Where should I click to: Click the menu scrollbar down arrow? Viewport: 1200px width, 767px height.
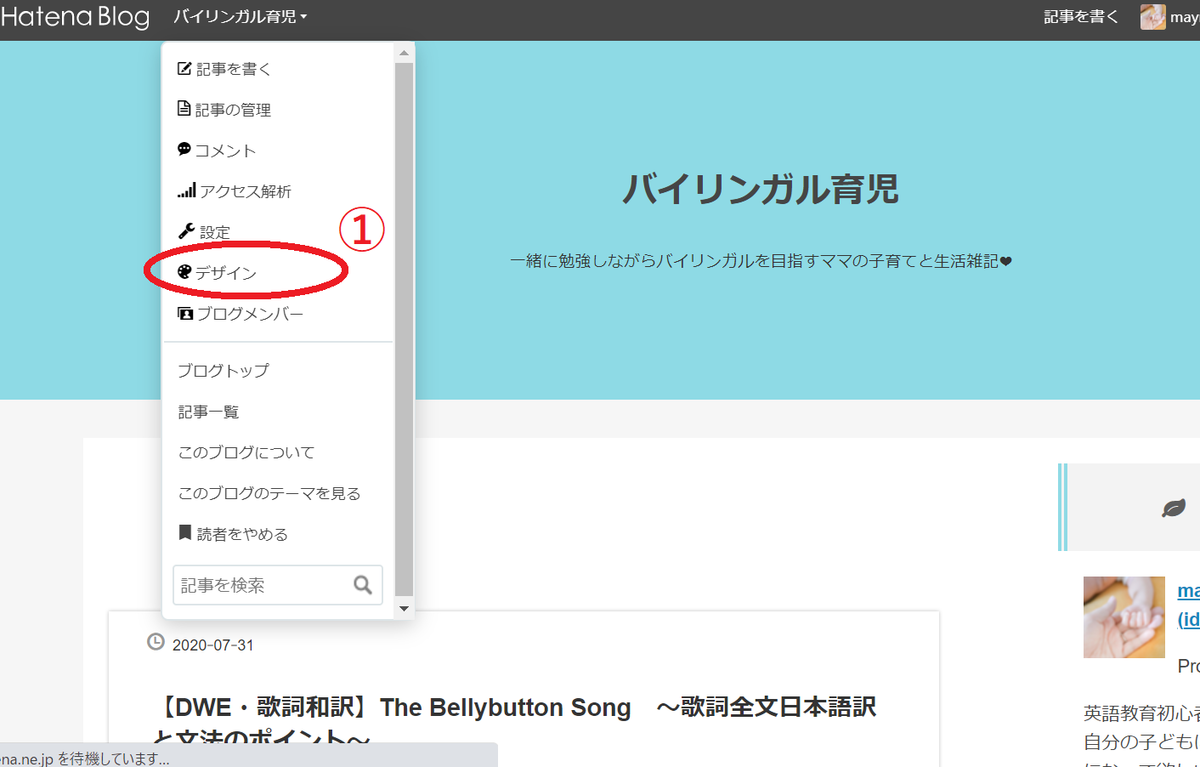coord(404,607)
